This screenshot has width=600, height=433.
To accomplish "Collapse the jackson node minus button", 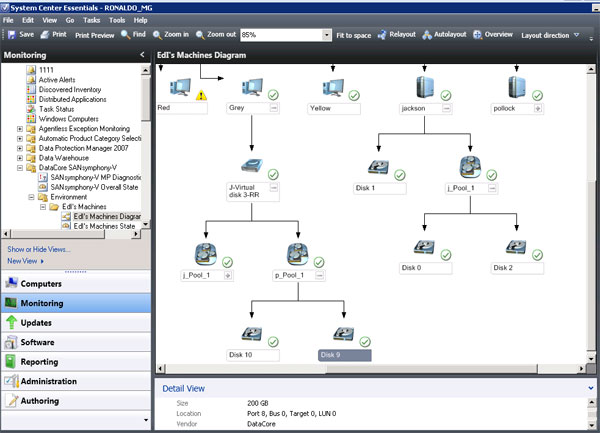I will point(446,109).
